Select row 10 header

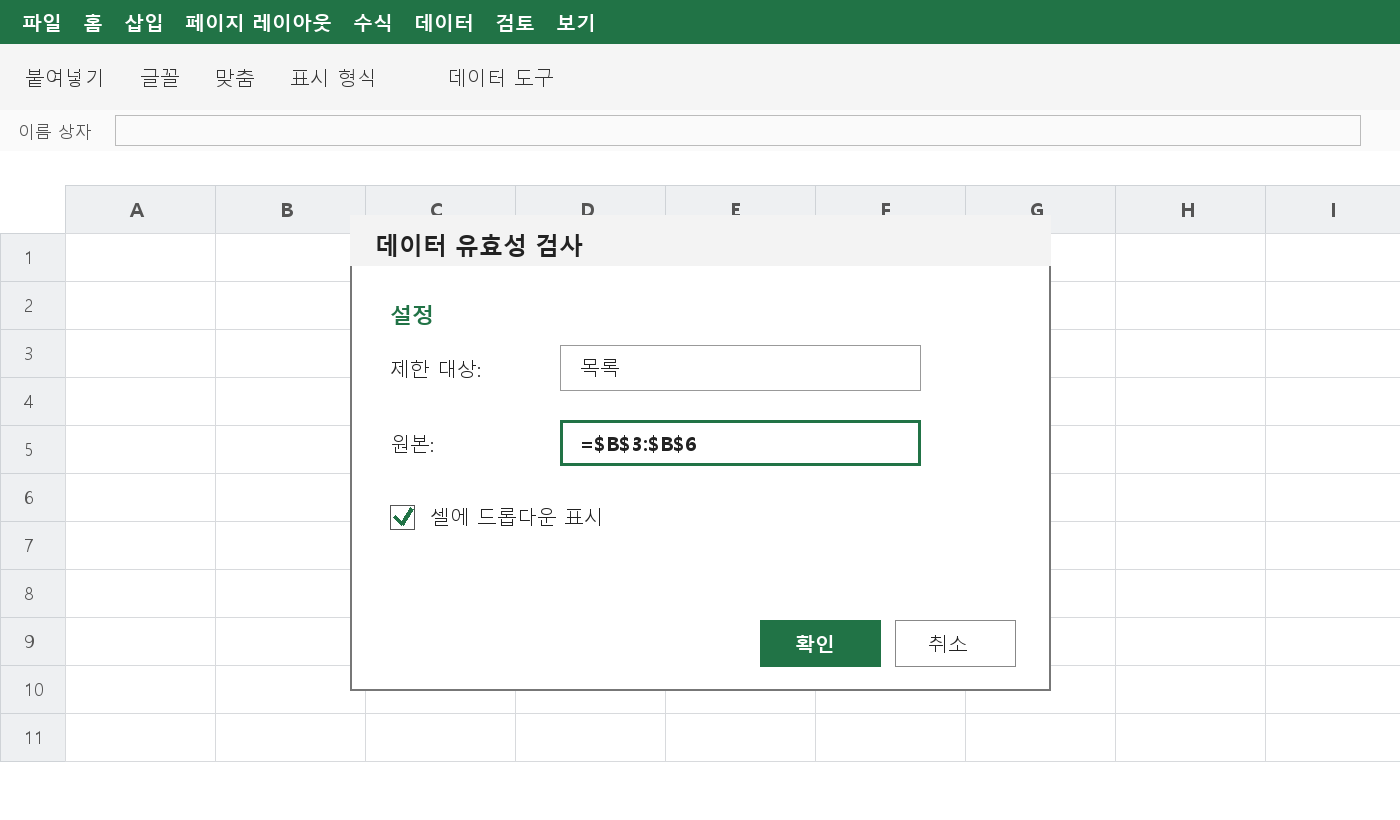[x=33, y=689]
